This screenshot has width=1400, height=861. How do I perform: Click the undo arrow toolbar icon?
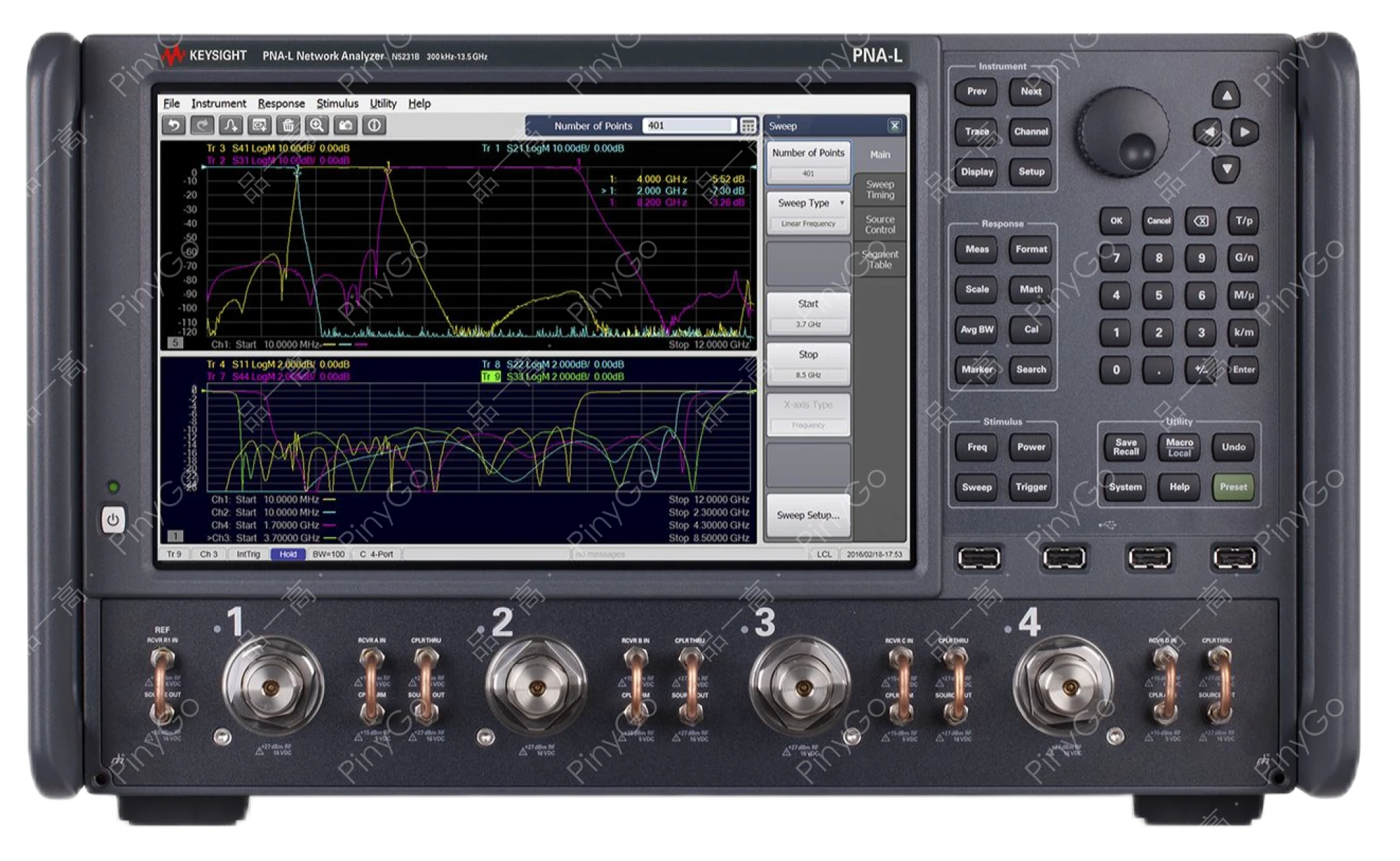click(x=174, y=125)
